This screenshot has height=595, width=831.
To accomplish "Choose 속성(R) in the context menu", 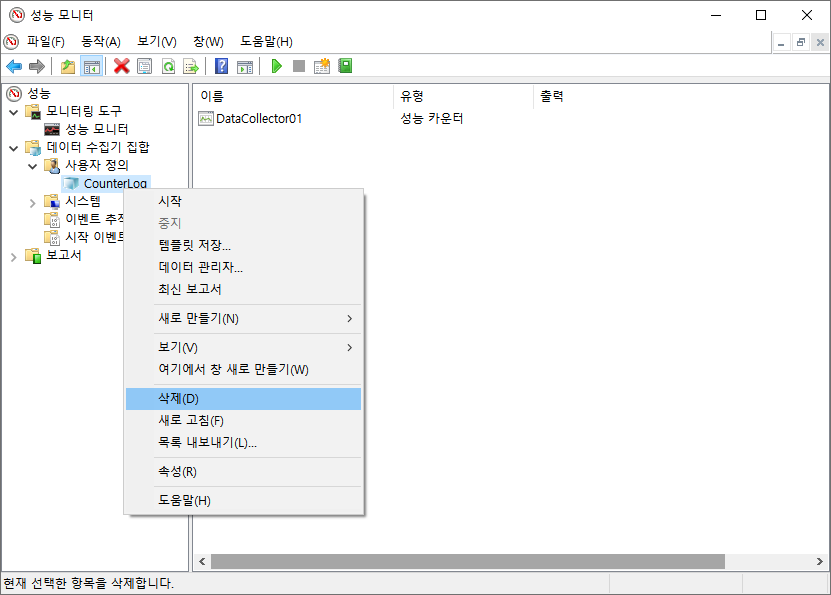I will coord(244,472).
